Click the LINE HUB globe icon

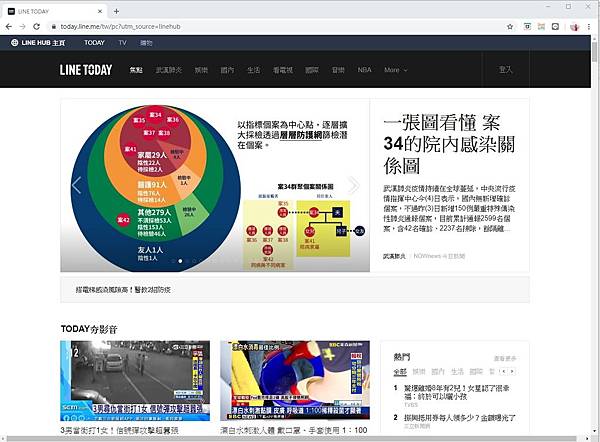coord(15,42)
